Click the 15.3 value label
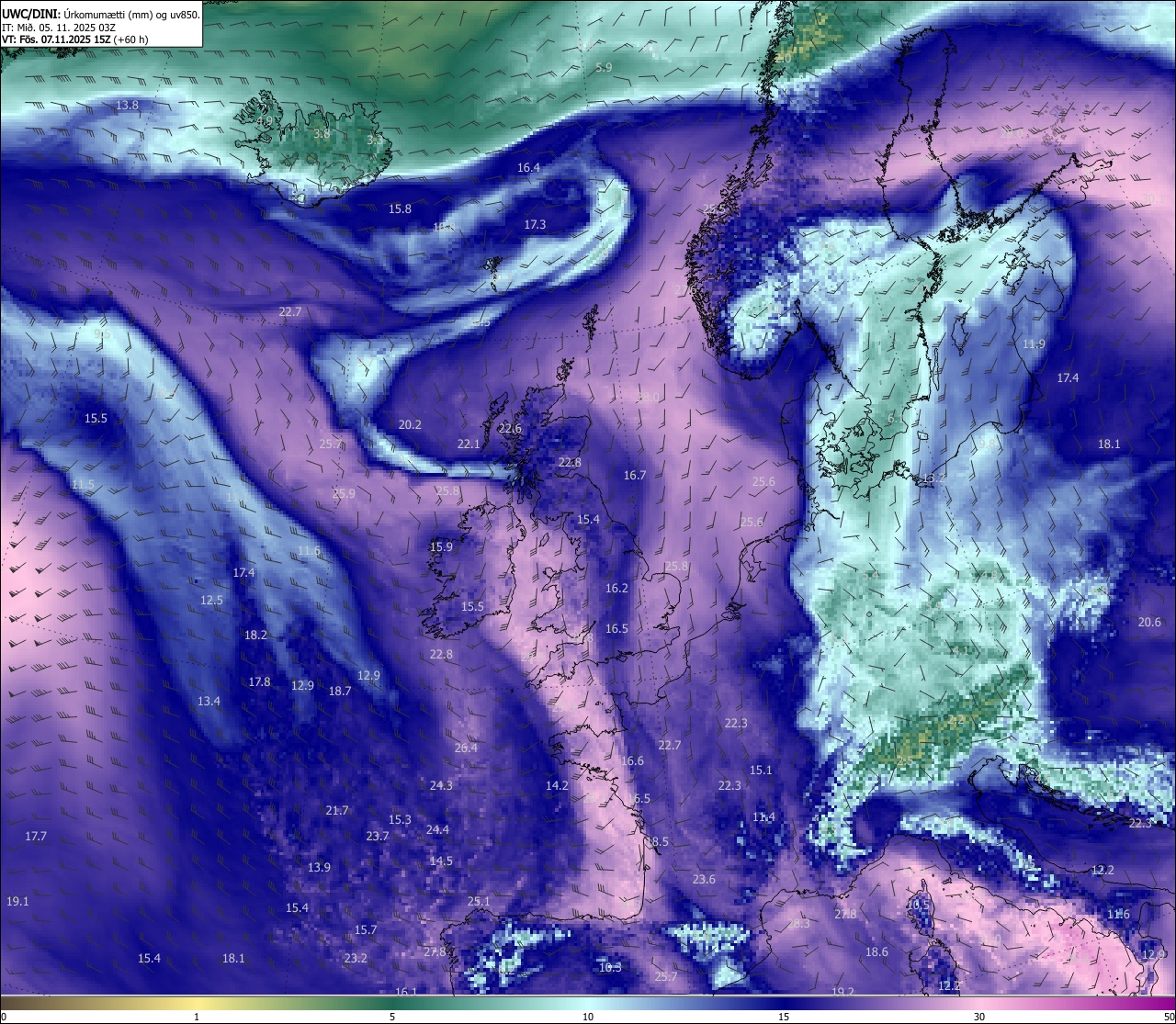 tap(400, 820)
